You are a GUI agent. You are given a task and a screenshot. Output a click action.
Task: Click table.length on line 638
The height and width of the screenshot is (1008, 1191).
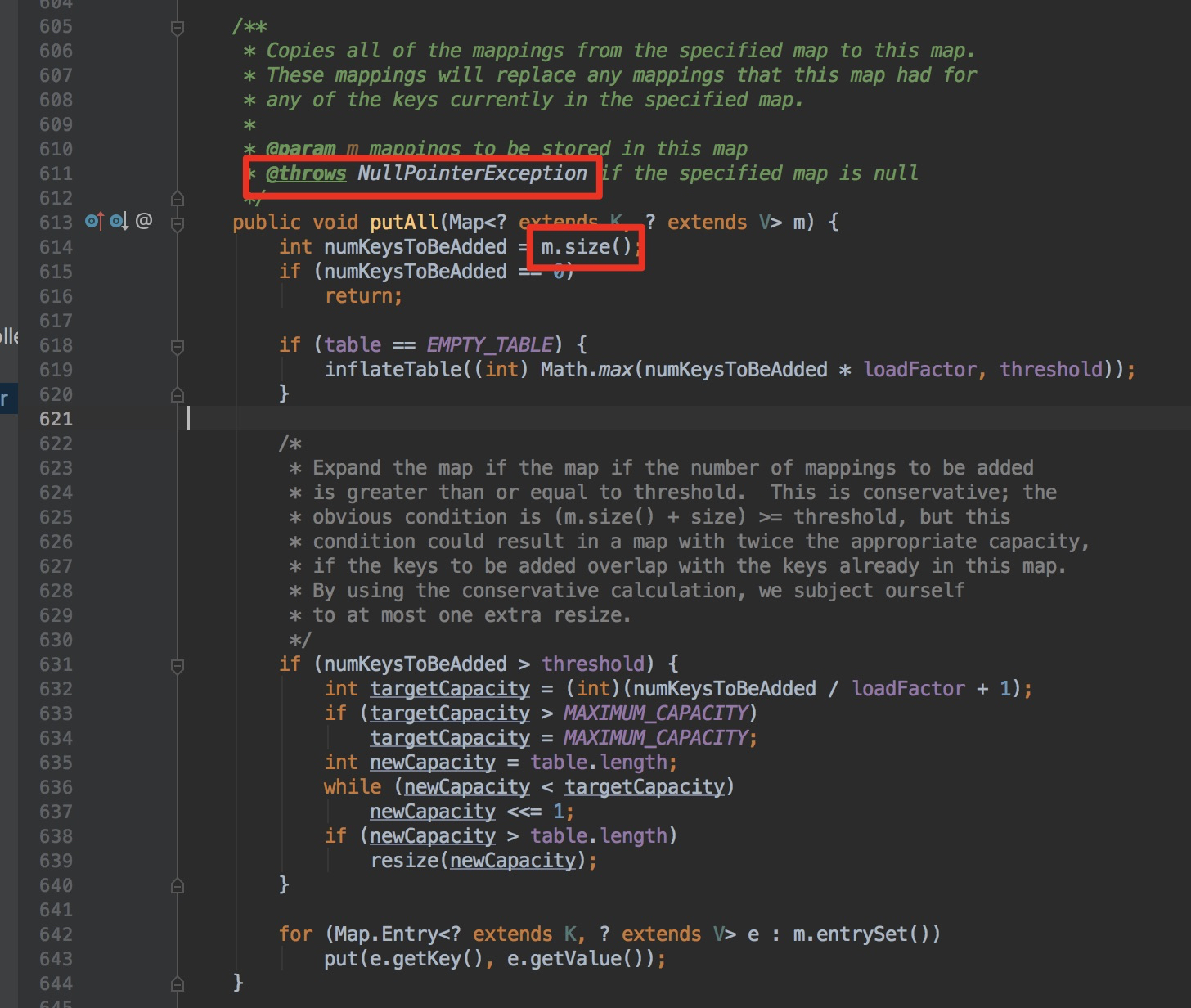pos(599,836)
